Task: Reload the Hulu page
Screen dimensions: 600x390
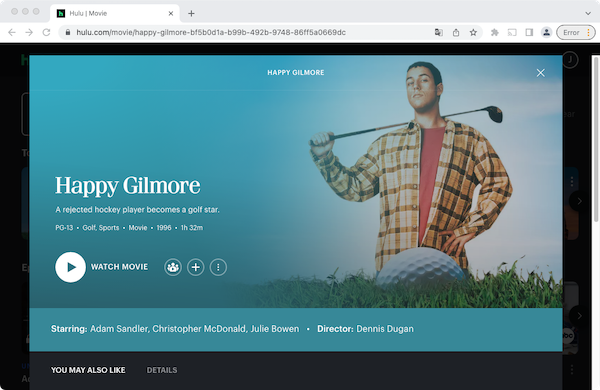Action: (x=46, y=33)
